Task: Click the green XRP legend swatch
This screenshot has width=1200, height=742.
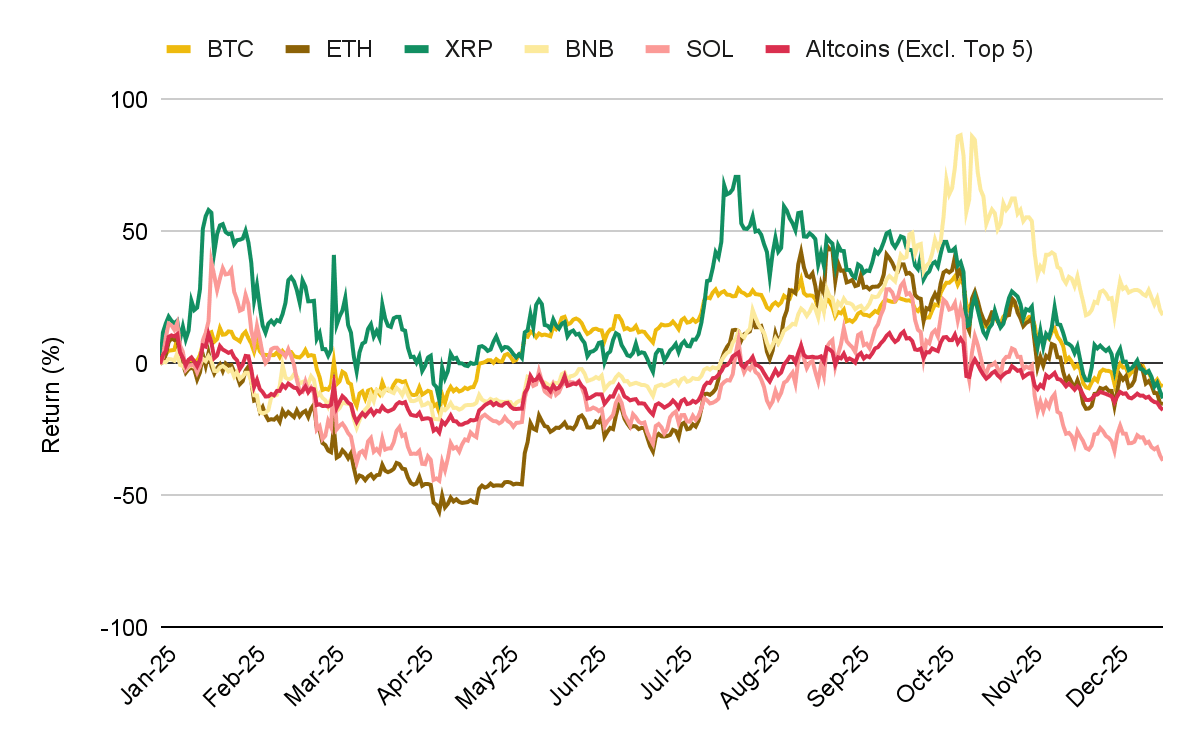Action: (x=416, y=49)
